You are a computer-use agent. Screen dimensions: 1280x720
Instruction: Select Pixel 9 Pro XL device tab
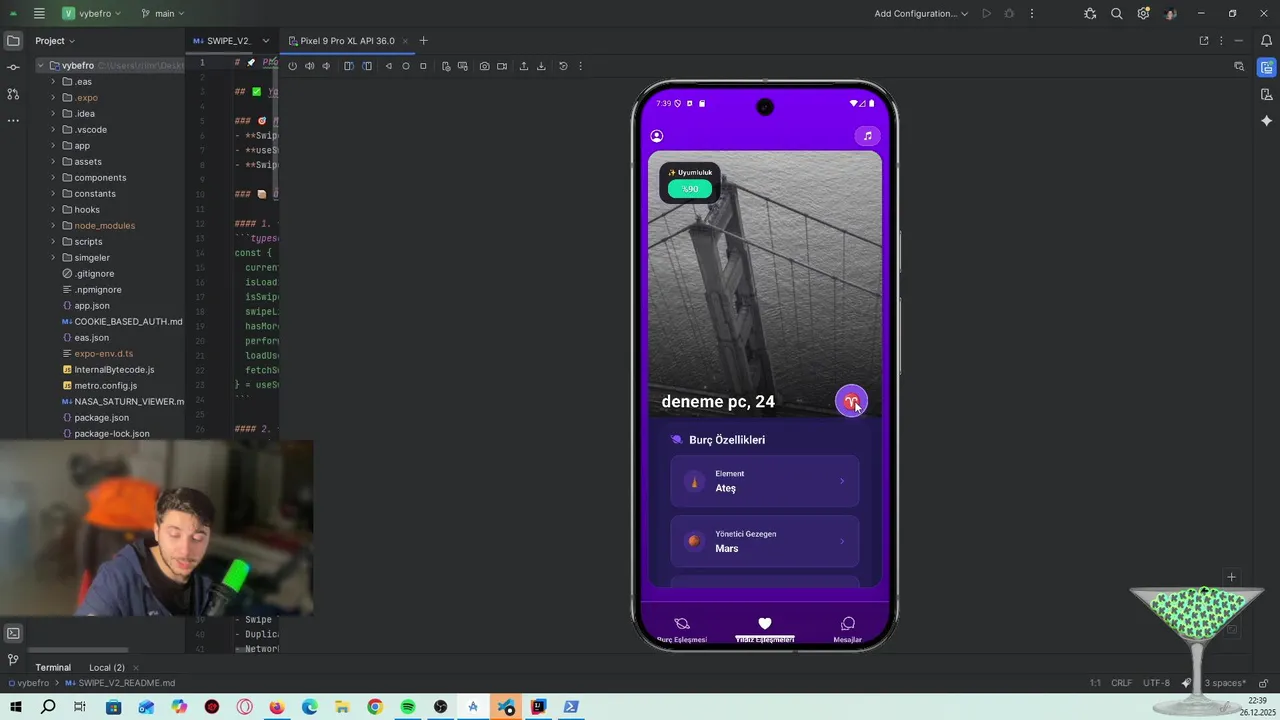[x=347, y=41]
